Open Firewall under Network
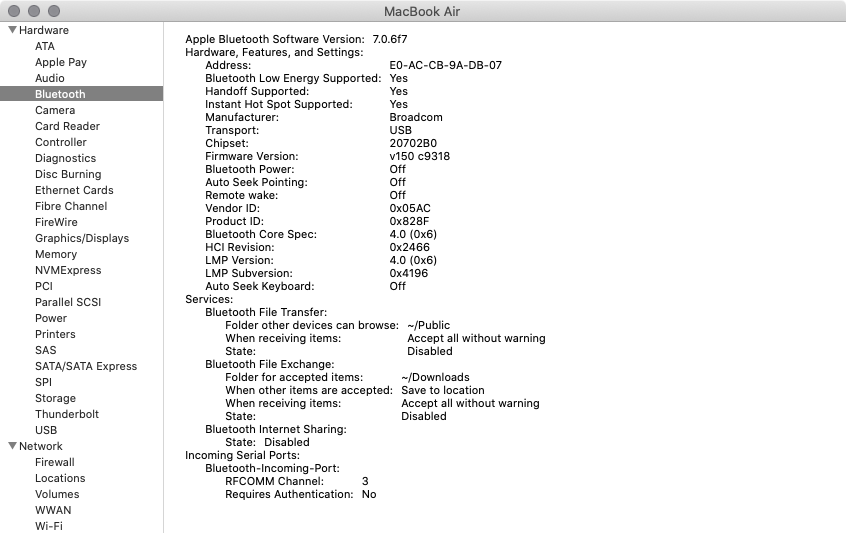846x533 pixels. pos(54,462)
